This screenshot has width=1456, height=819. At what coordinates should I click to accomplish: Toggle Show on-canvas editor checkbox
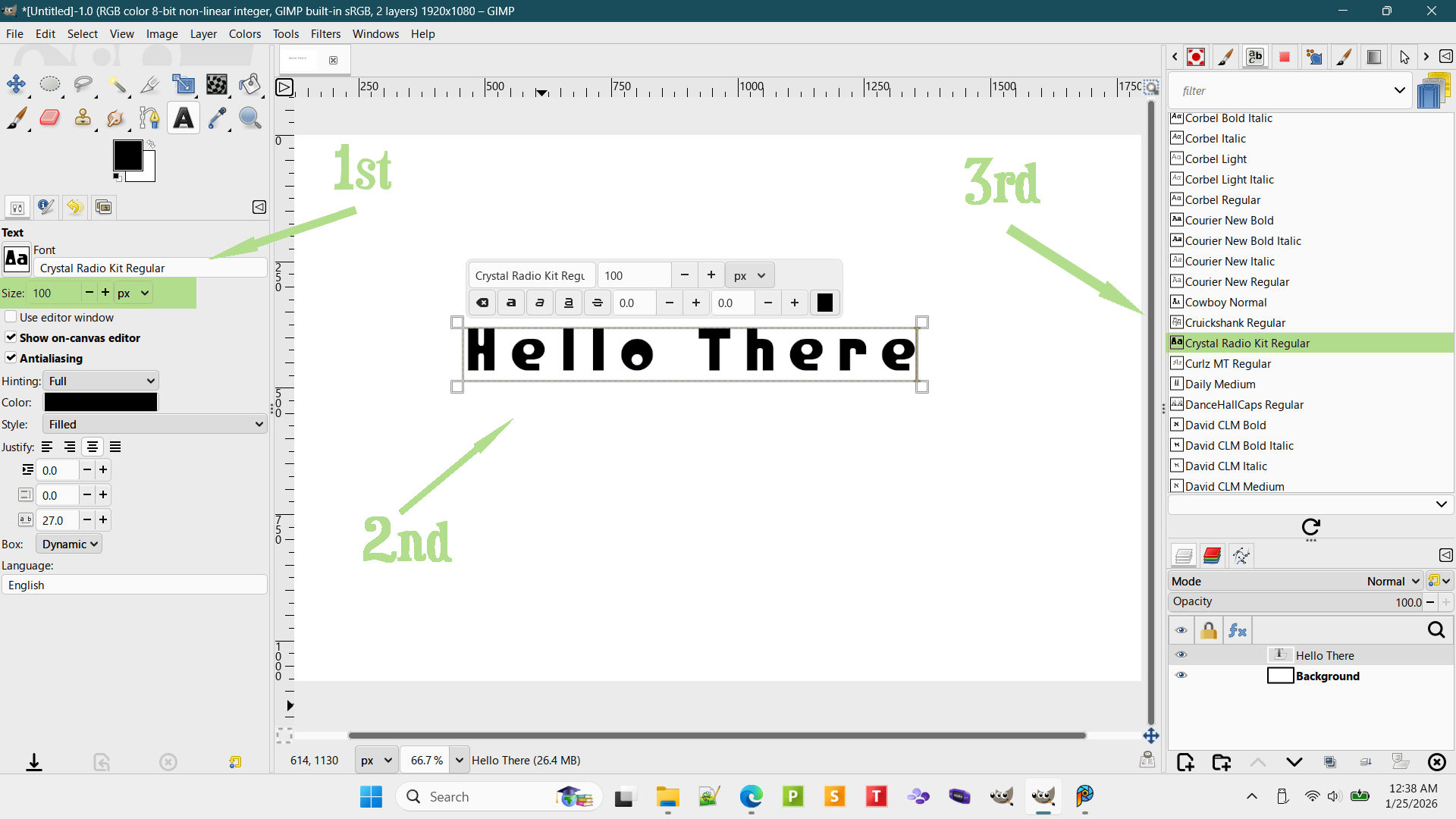click(x=11, y=337)
